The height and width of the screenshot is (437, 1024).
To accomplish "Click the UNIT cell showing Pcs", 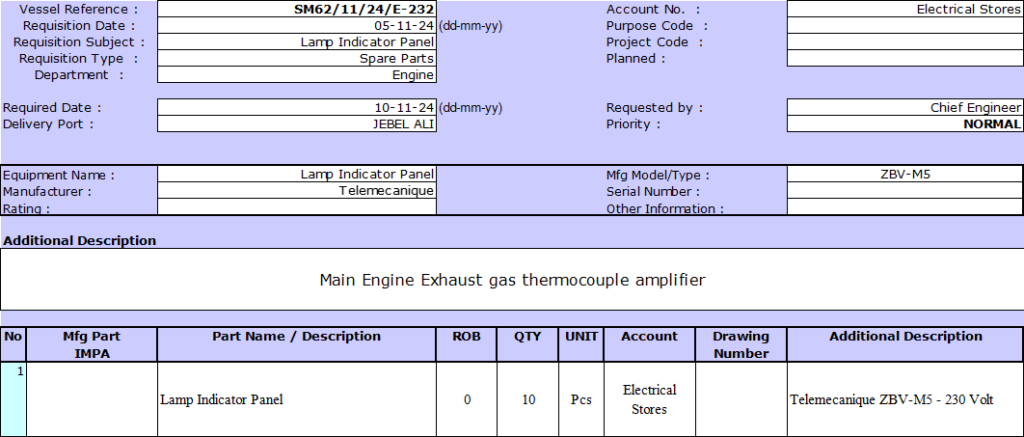I will [581, 399].
